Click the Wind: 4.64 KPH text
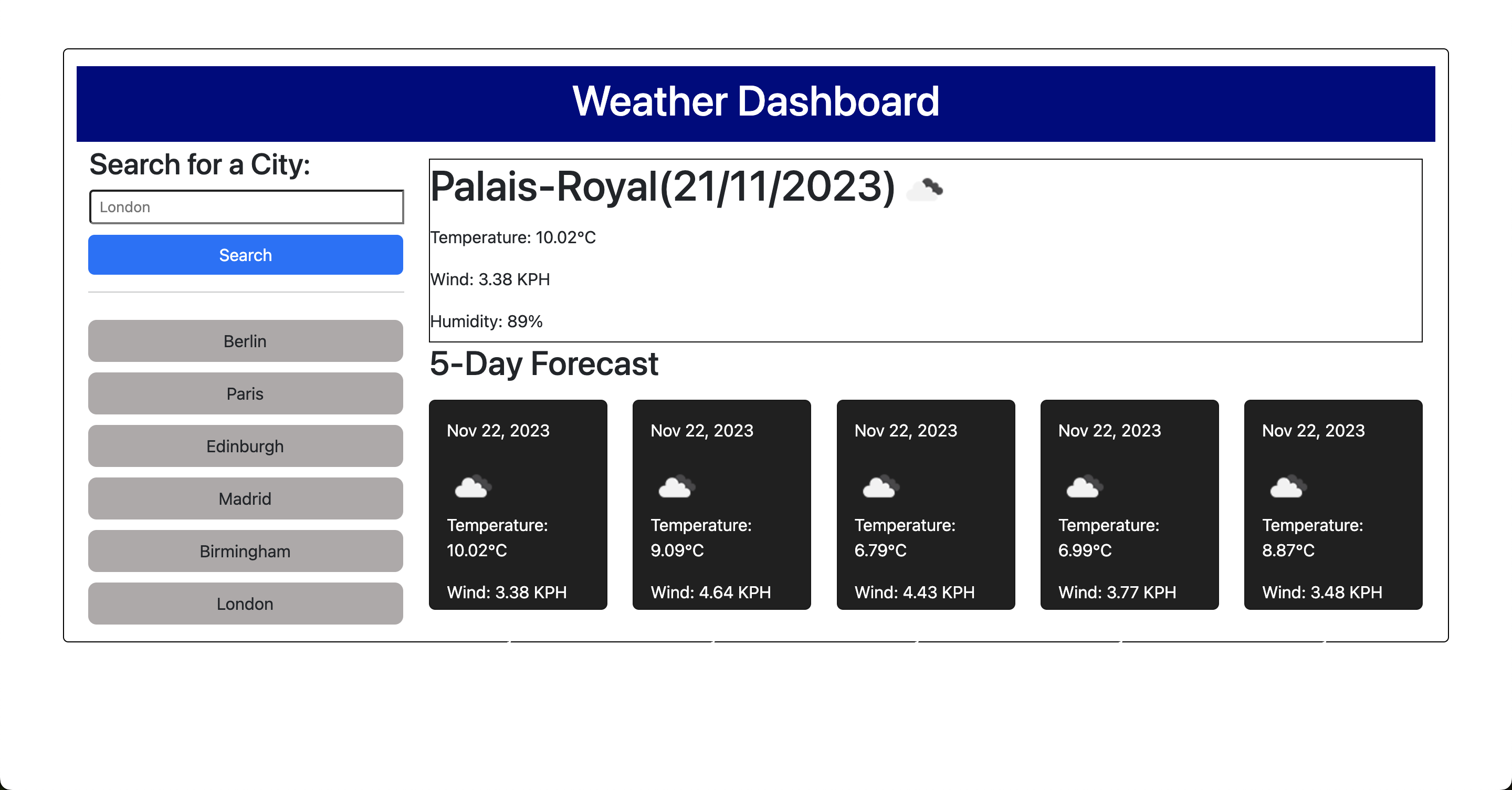 click(711, 592)
